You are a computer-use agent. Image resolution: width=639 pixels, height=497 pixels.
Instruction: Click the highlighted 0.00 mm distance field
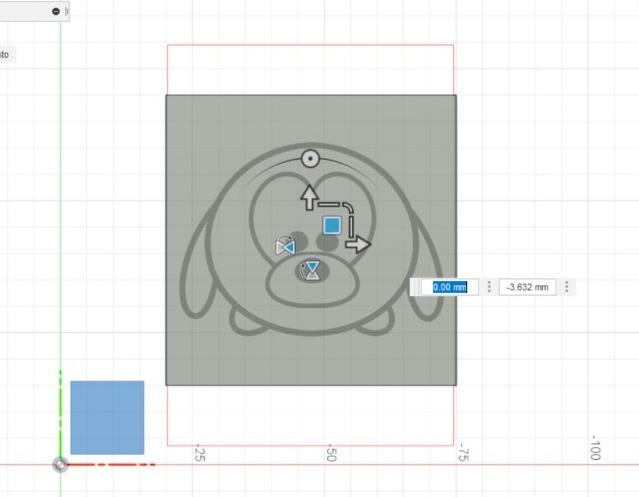coord(450,287)
